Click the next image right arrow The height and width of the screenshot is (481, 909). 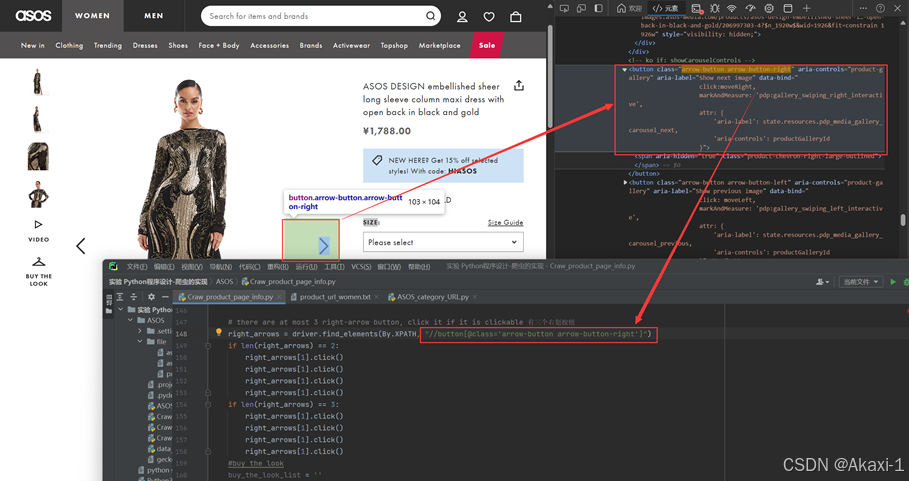[x=323, y=246]
